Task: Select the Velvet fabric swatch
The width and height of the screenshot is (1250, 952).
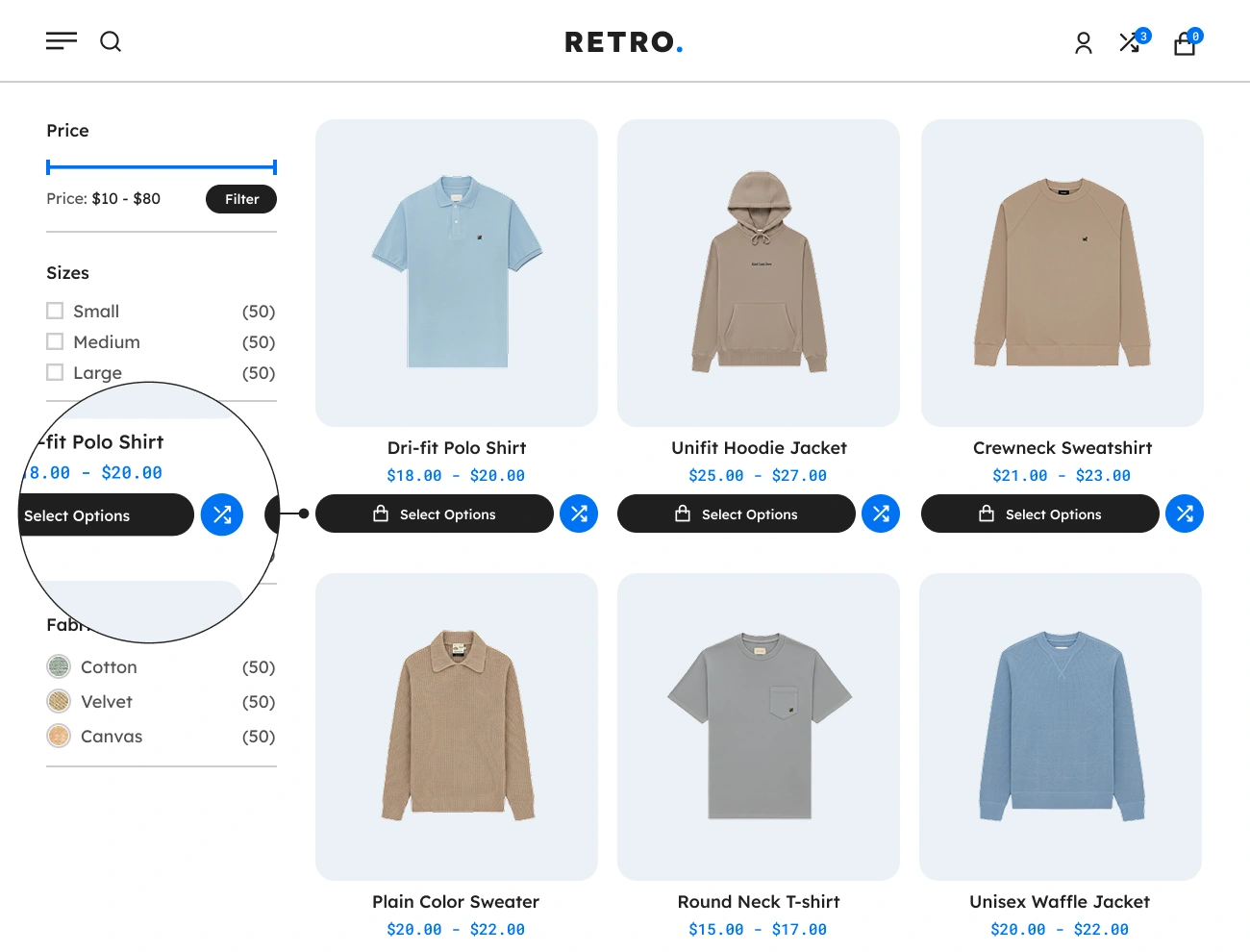Action: point(59,701)
